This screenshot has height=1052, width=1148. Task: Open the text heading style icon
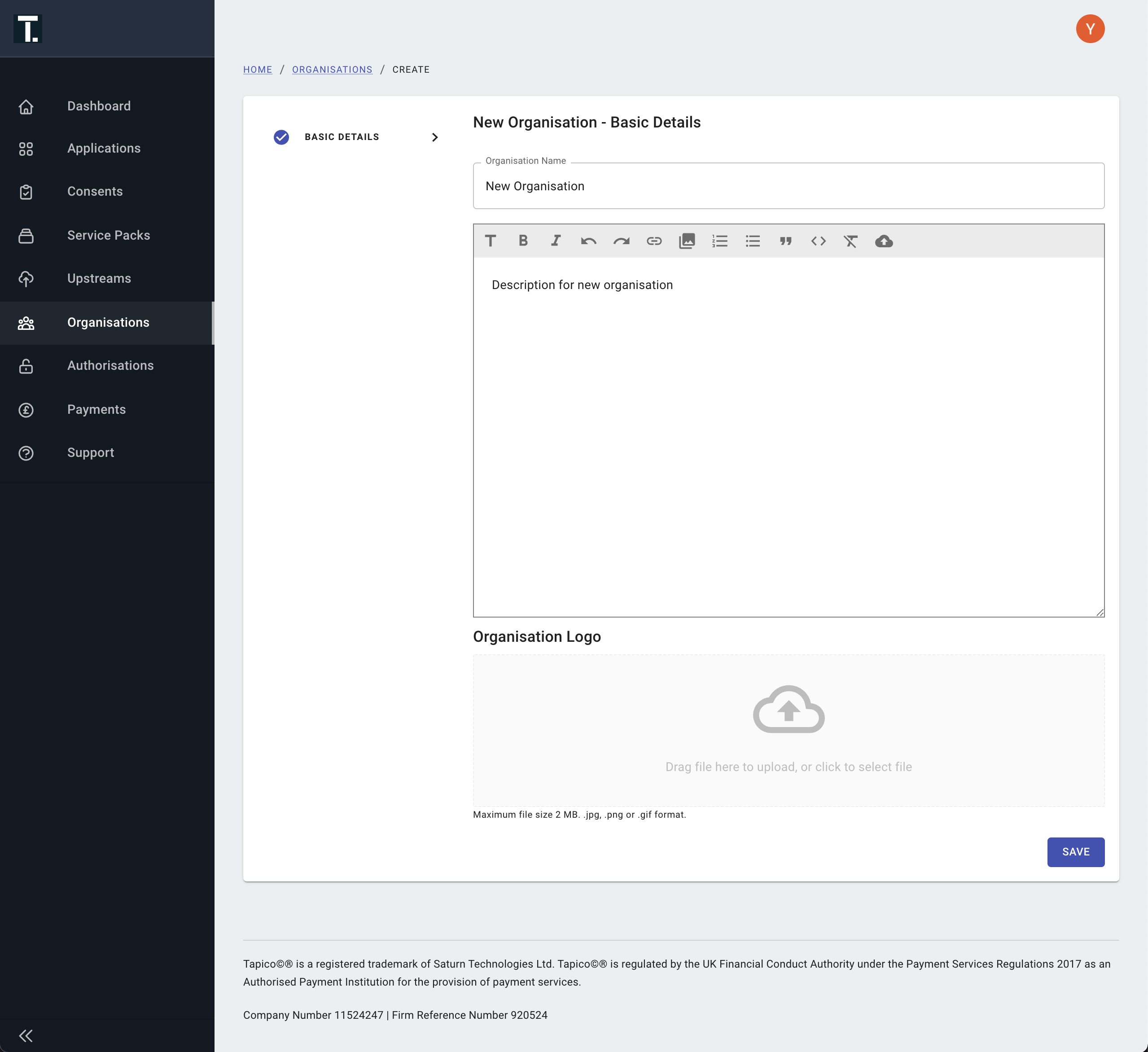pos(490,241)
